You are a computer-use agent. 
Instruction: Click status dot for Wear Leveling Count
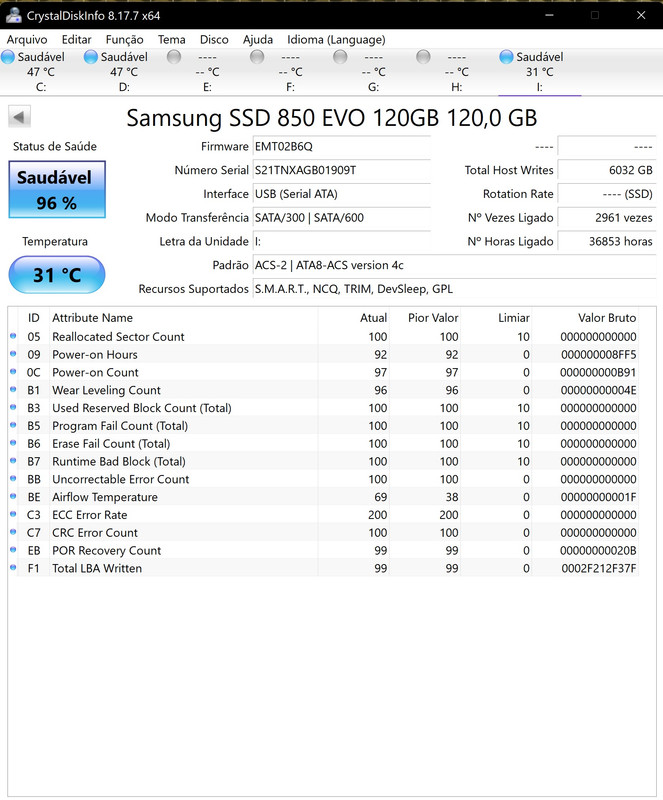[x=13, y=389]
